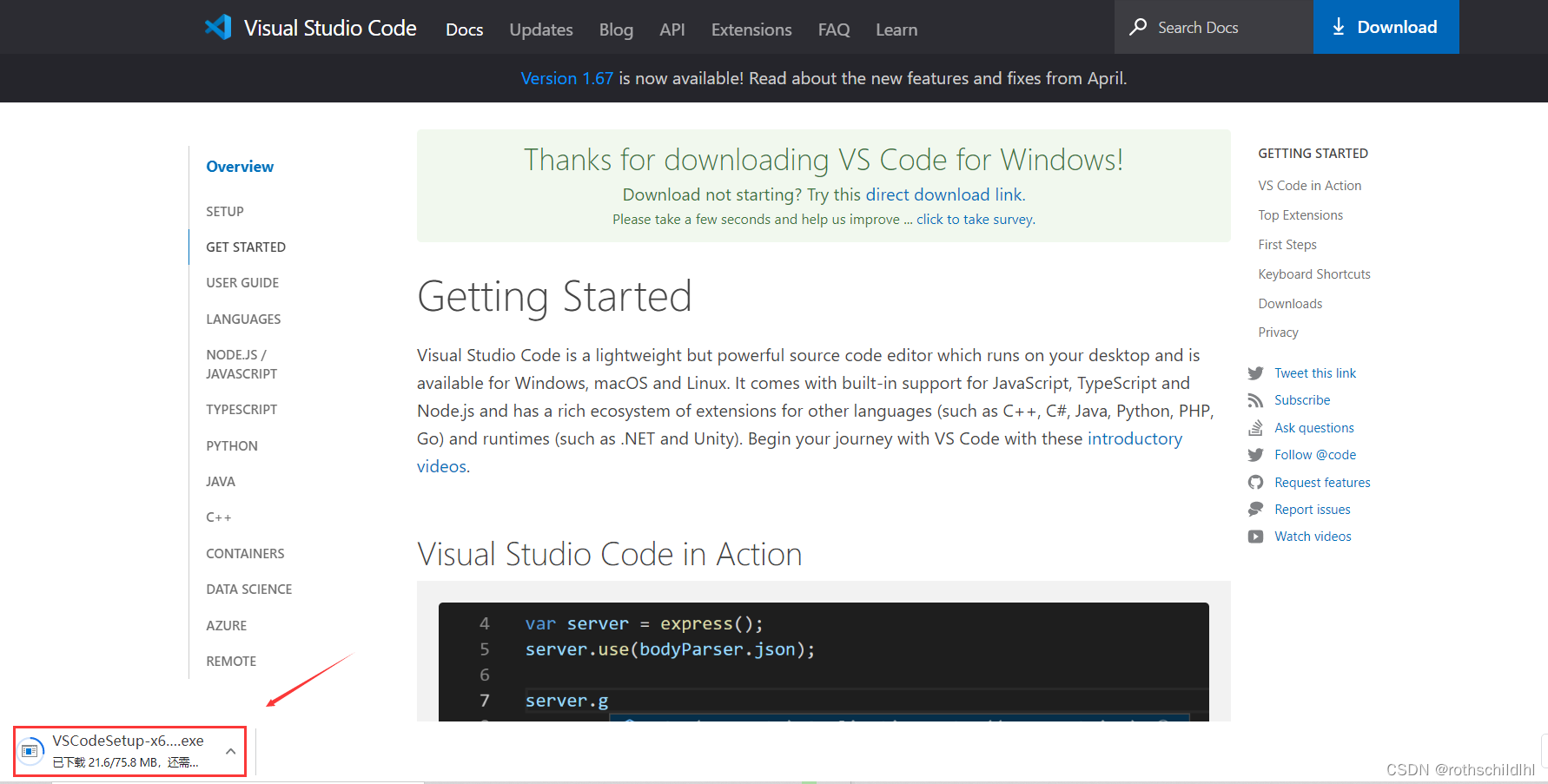Expand the VSCodeSetup download options chevron
Viewport: 1548px width, 784px height.
pyautogui.click(x=230, y=751)
